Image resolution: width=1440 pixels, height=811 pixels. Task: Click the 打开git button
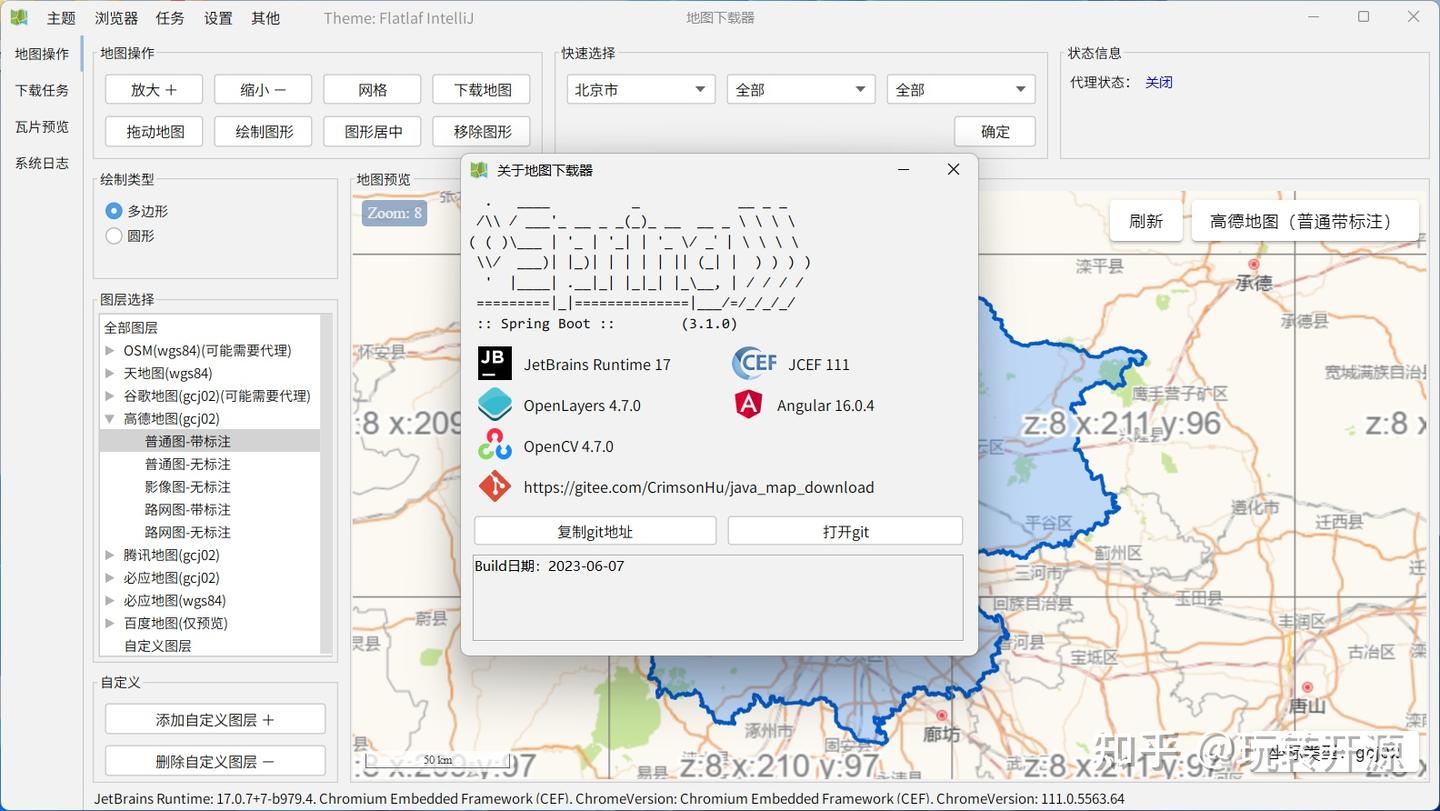(845, 531)
